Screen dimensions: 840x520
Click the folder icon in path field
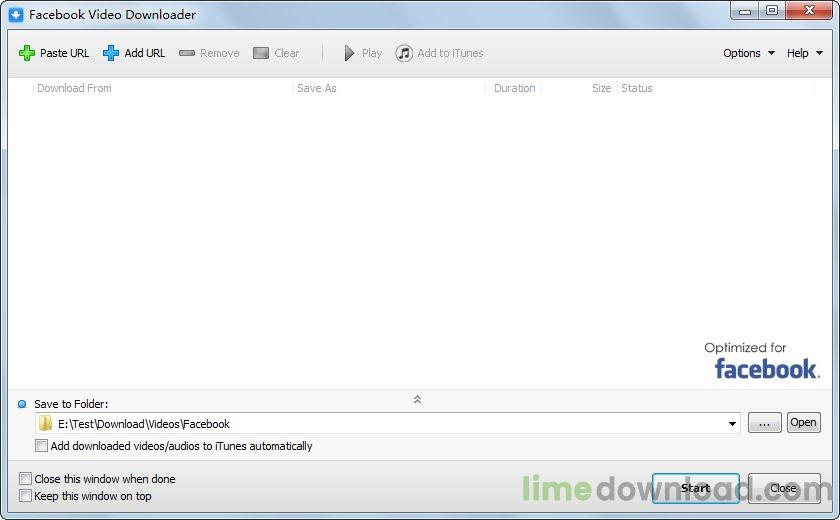(x=46, y=424)
